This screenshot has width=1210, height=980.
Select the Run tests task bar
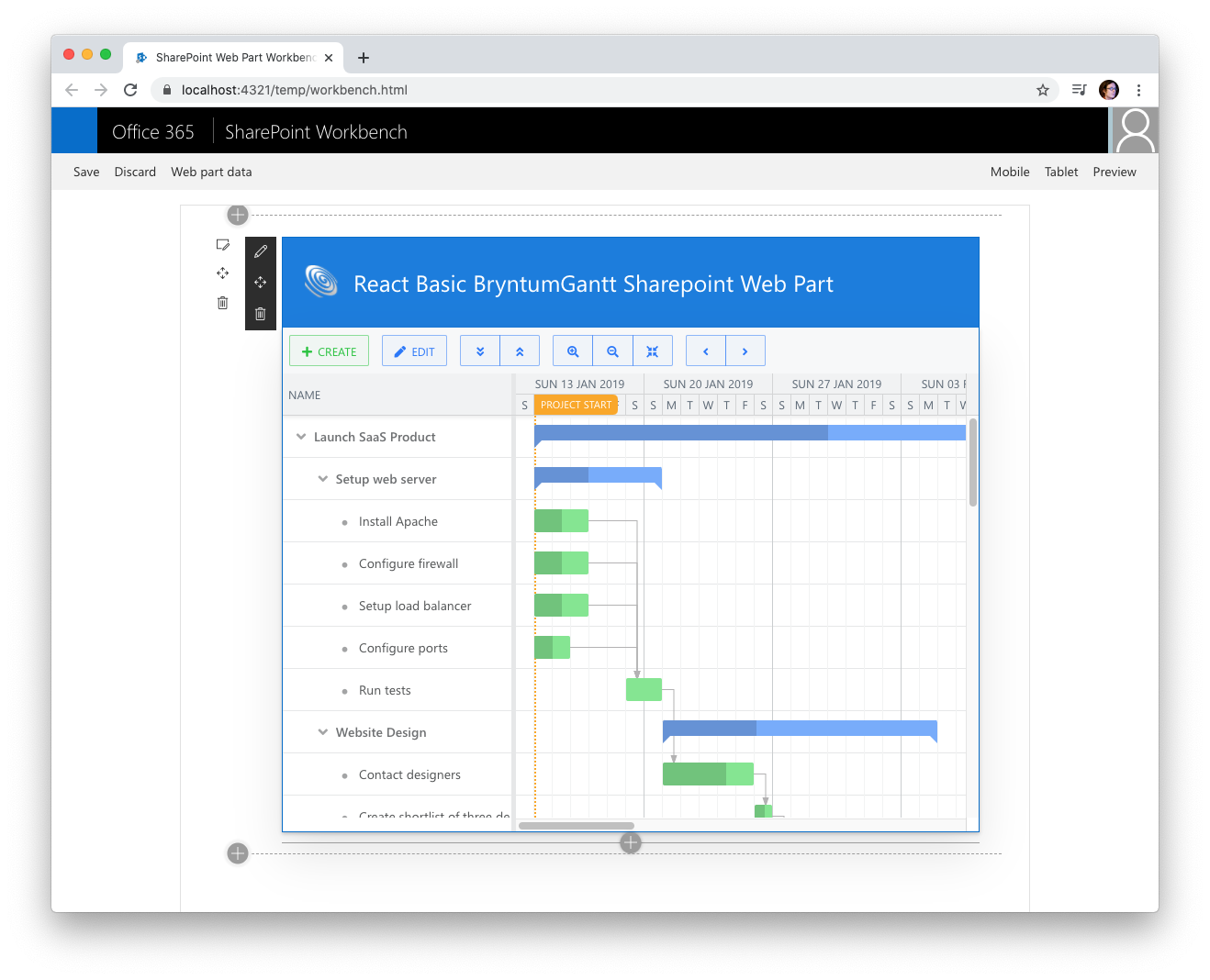tap(644, 689)
